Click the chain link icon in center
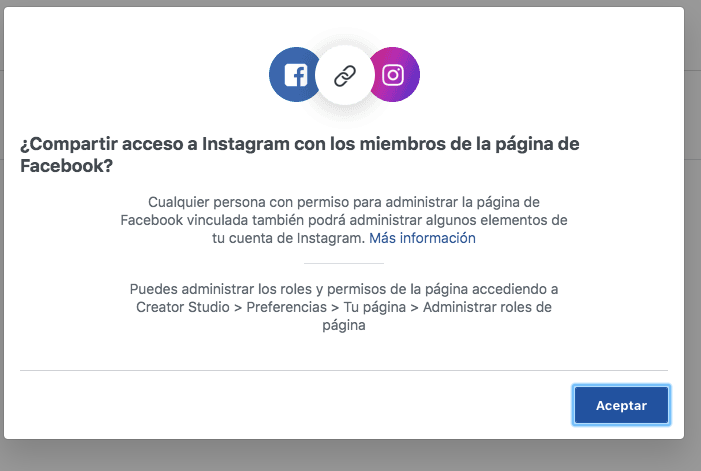The height and width of the screenshot is (471, 701). point(345,76)
